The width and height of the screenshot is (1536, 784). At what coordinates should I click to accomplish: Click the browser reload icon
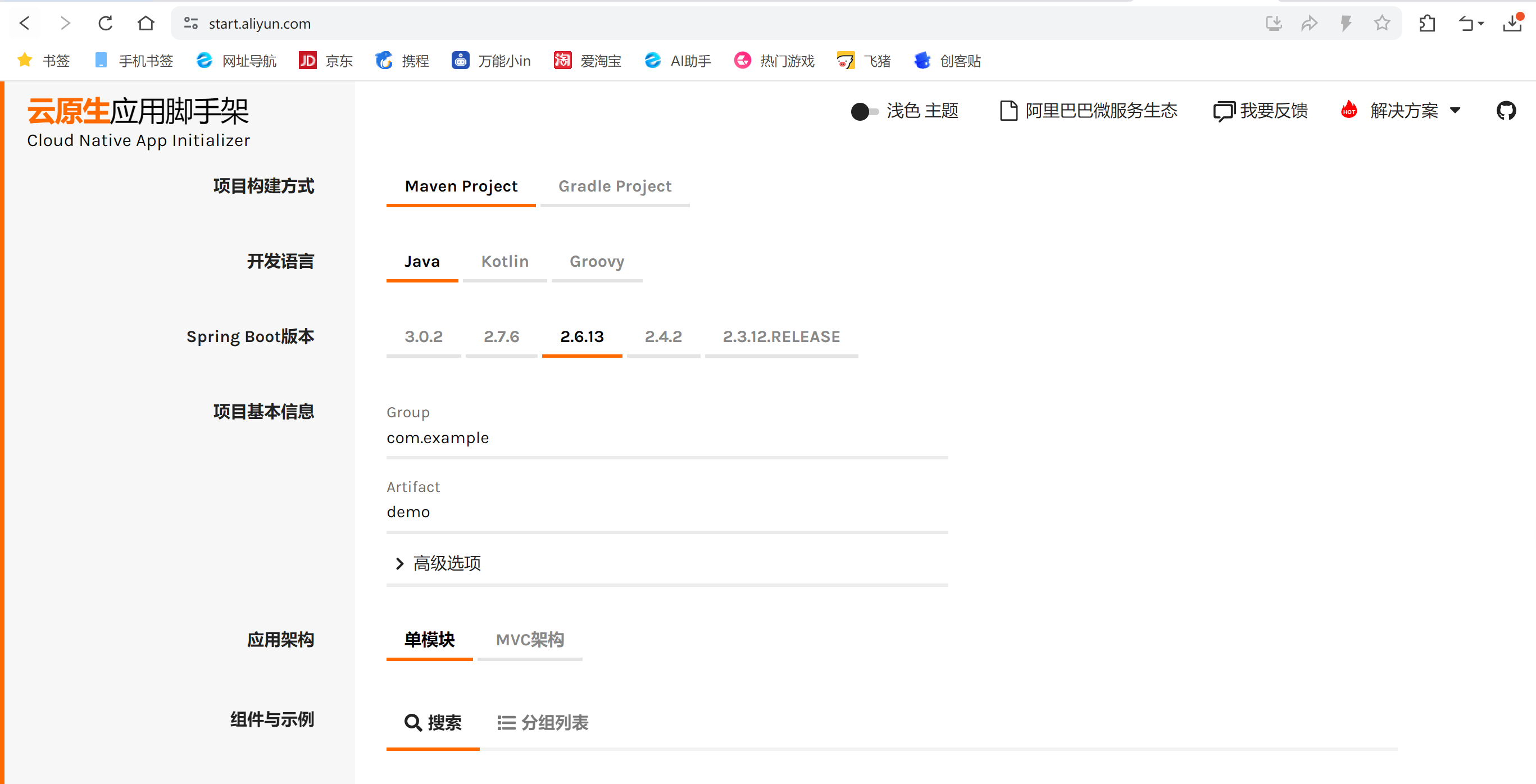(x=106, y=24)
